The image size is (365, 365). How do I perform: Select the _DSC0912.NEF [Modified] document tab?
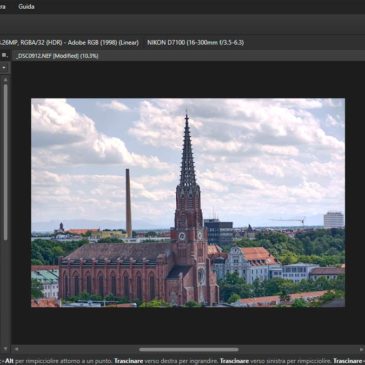coord(57,56)
